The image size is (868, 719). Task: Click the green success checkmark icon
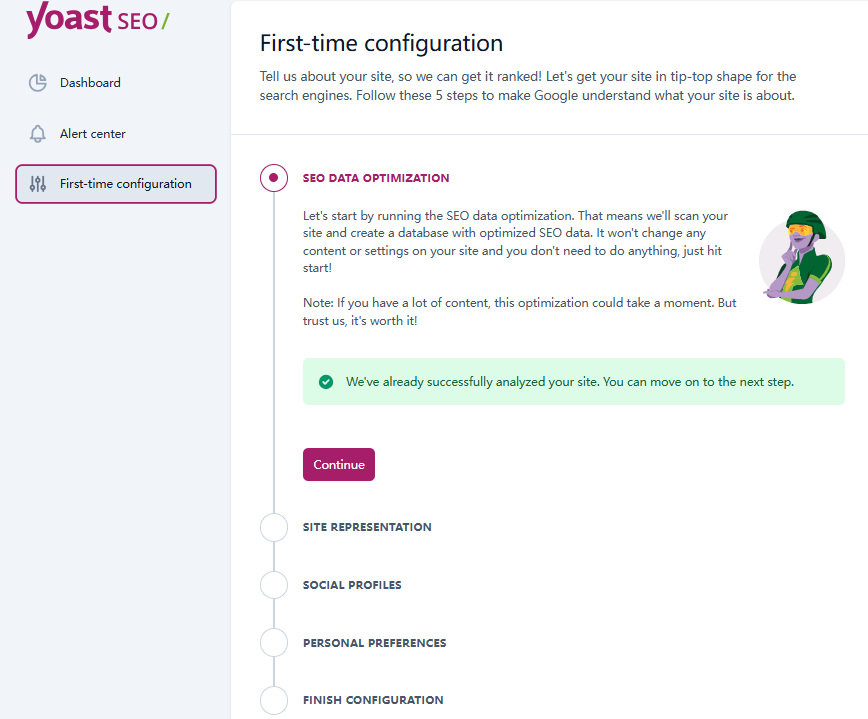click(325, 381)
